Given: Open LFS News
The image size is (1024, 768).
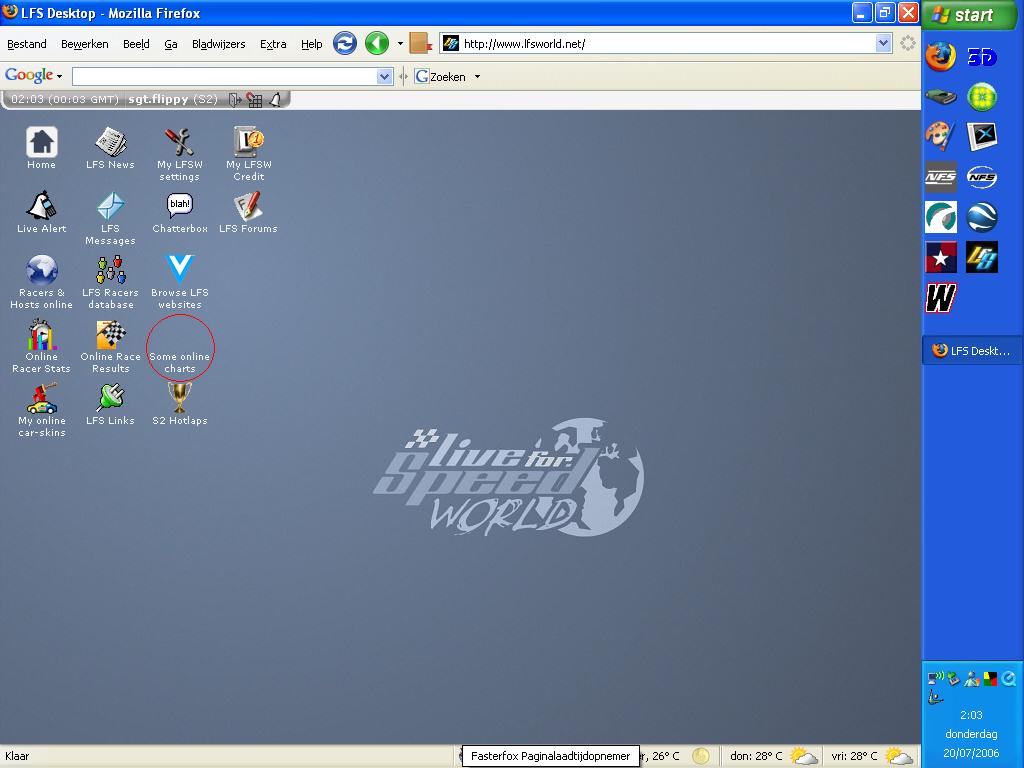Looking at the screenshot, I should click(x=110, y=148).
